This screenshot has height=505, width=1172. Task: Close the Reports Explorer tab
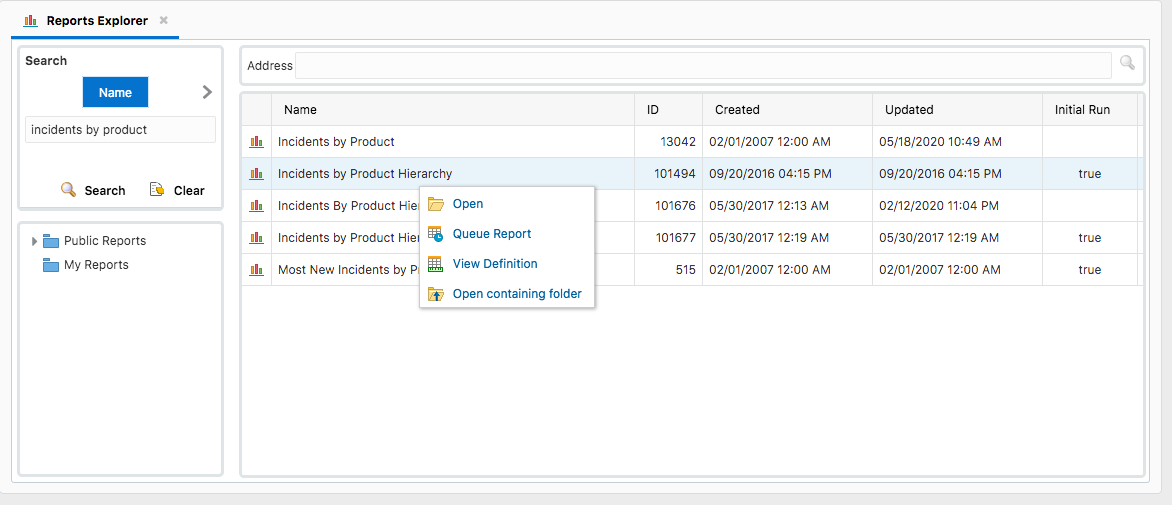click(x=164, y=20)
